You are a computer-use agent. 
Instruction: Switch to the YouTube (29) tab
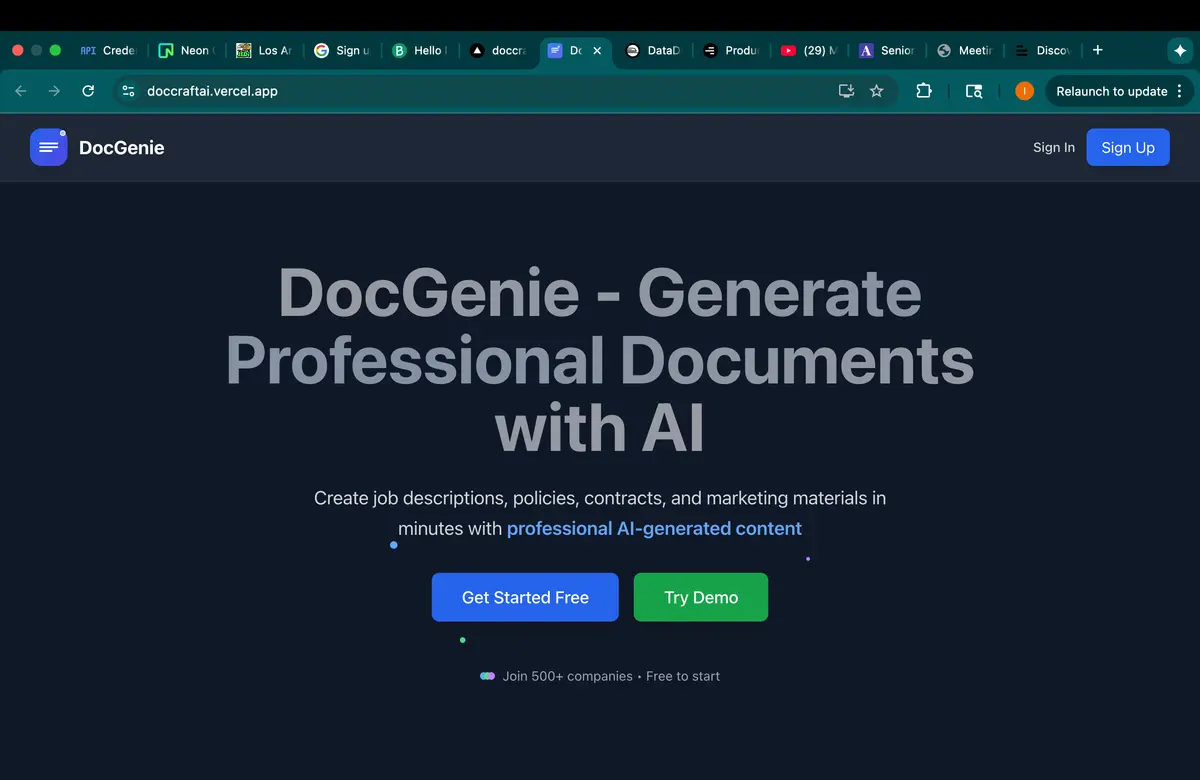pos(808,50)
